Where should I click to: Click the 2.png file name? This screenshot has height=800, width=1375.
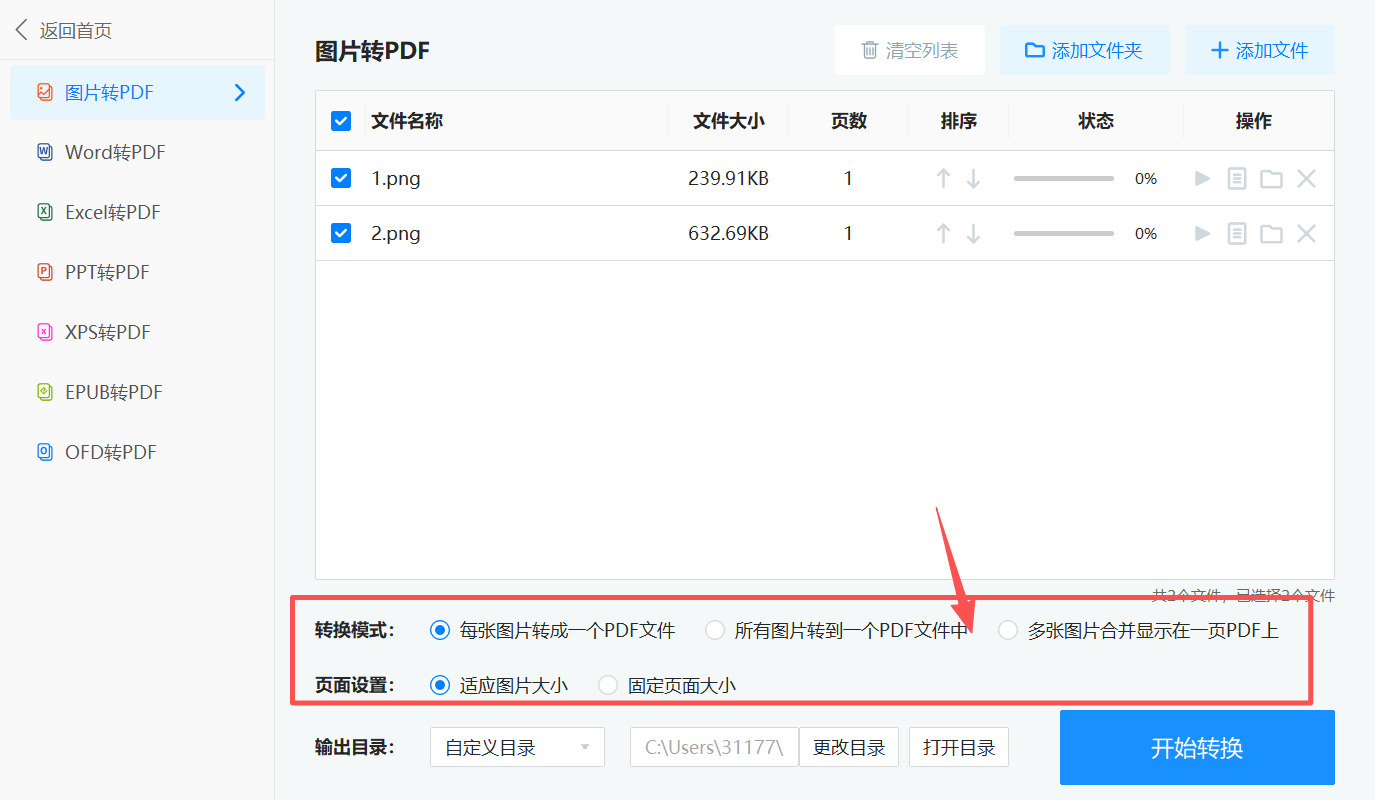[396, 234]
